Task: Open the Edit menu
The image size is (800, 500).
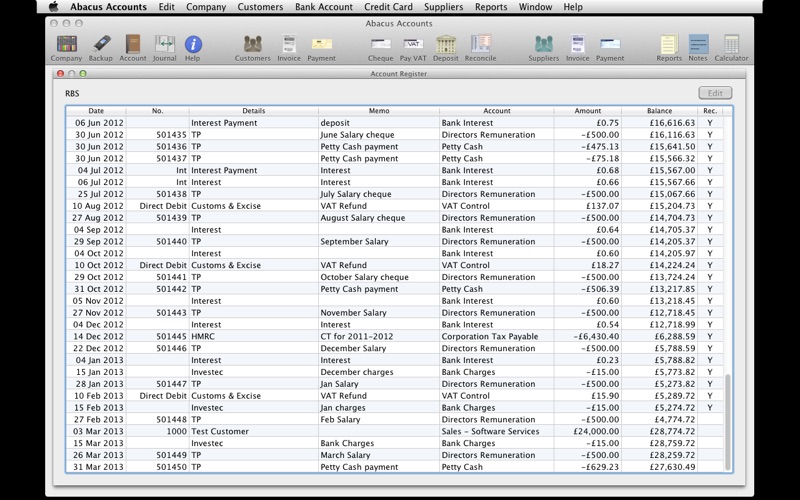Action: (x=166, y=7)
